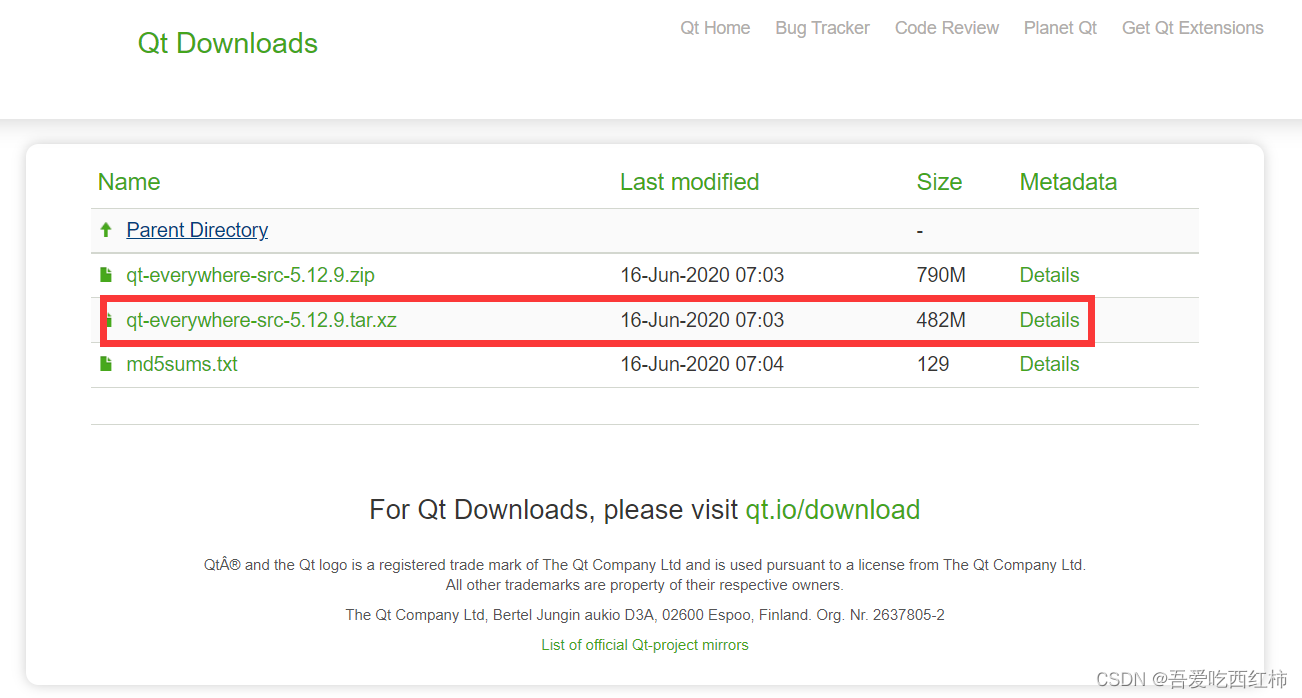Download qt-everywhere-src-5.12.9.tar.xz

(x=262, y=320)
